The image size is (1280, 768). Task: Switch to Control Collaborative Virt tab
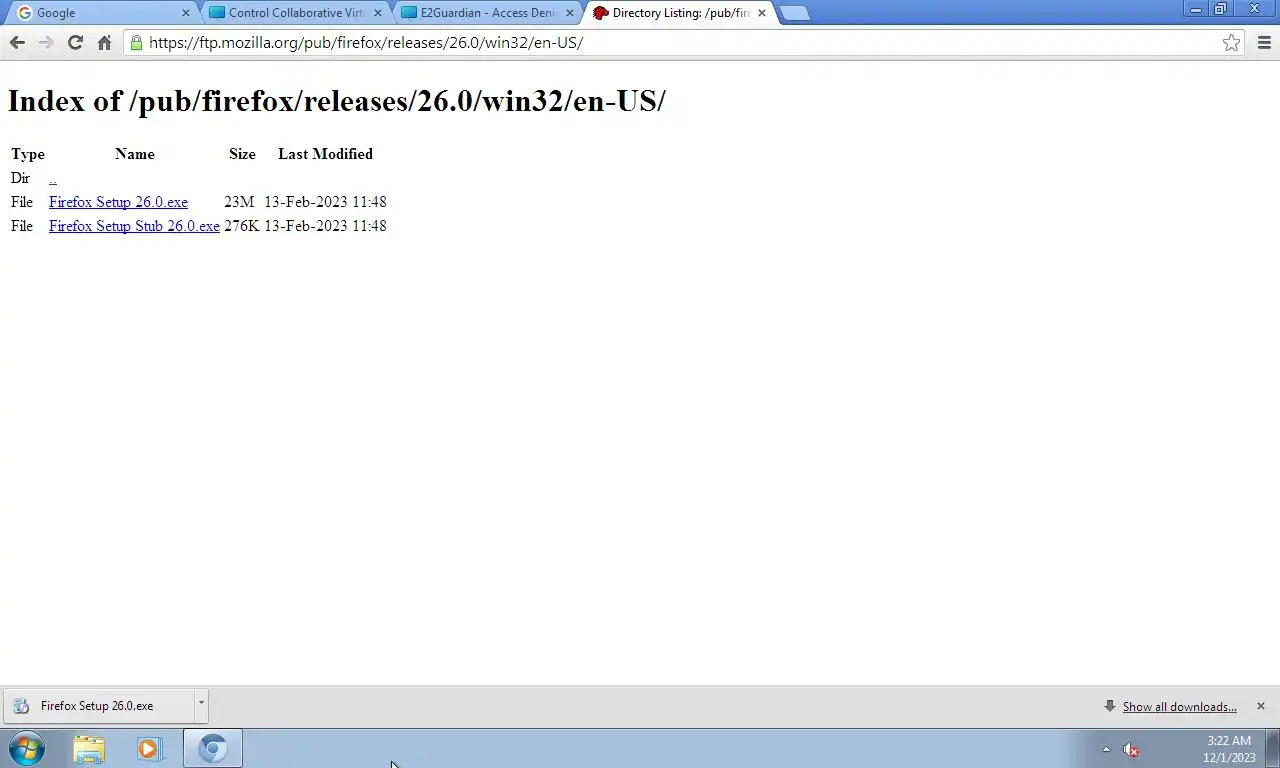click(x=293, y=13)
